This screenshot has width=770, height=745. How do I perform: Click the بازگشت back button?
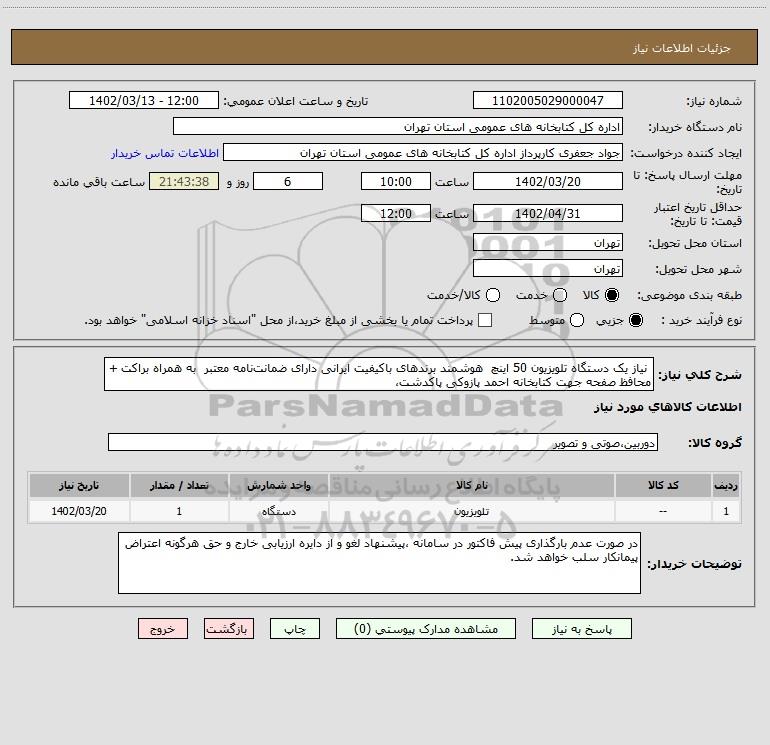(x=229, y=629)
